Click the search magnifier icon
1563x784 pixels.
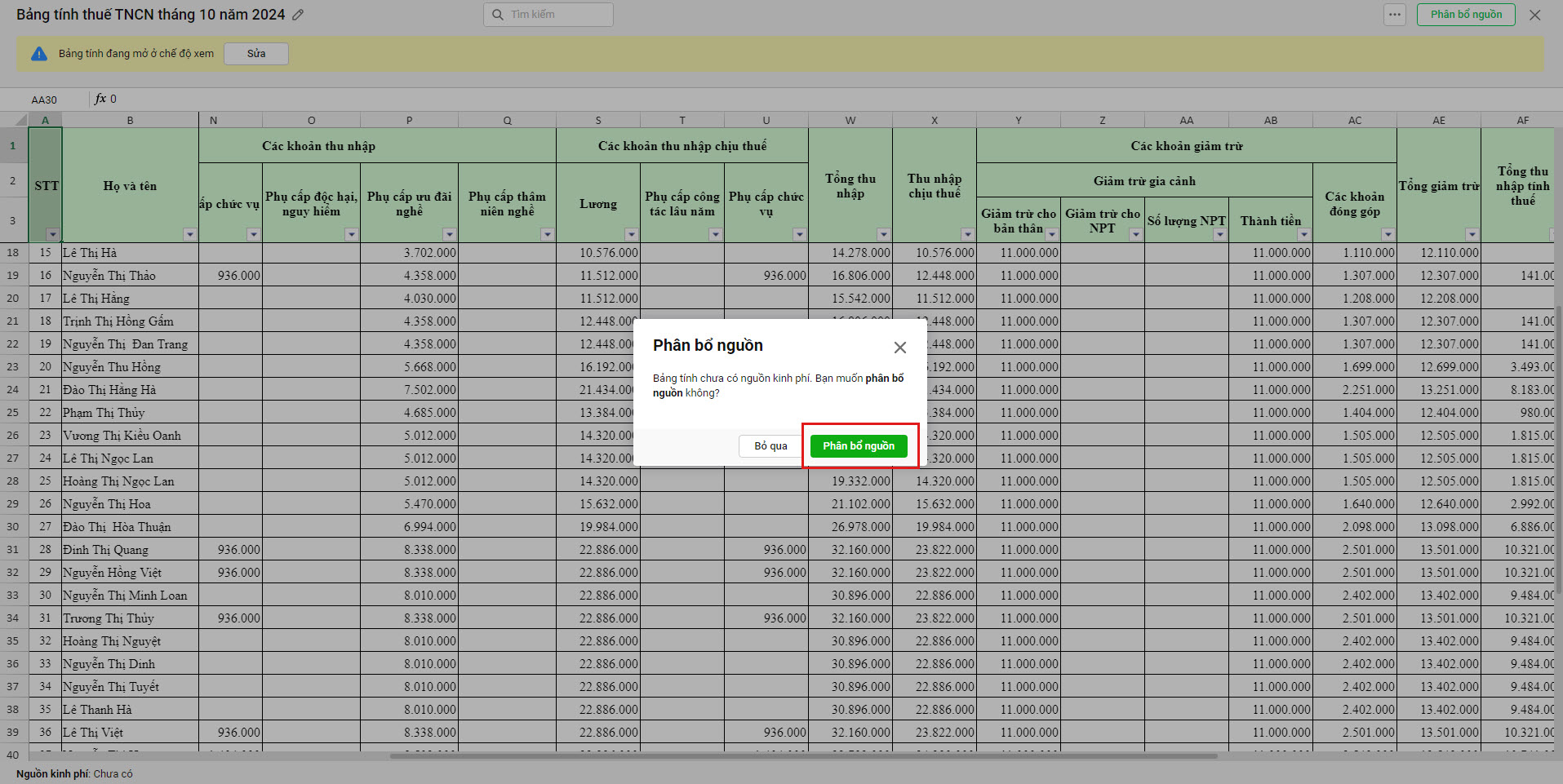pyautogui.click(x=497, y=15)
